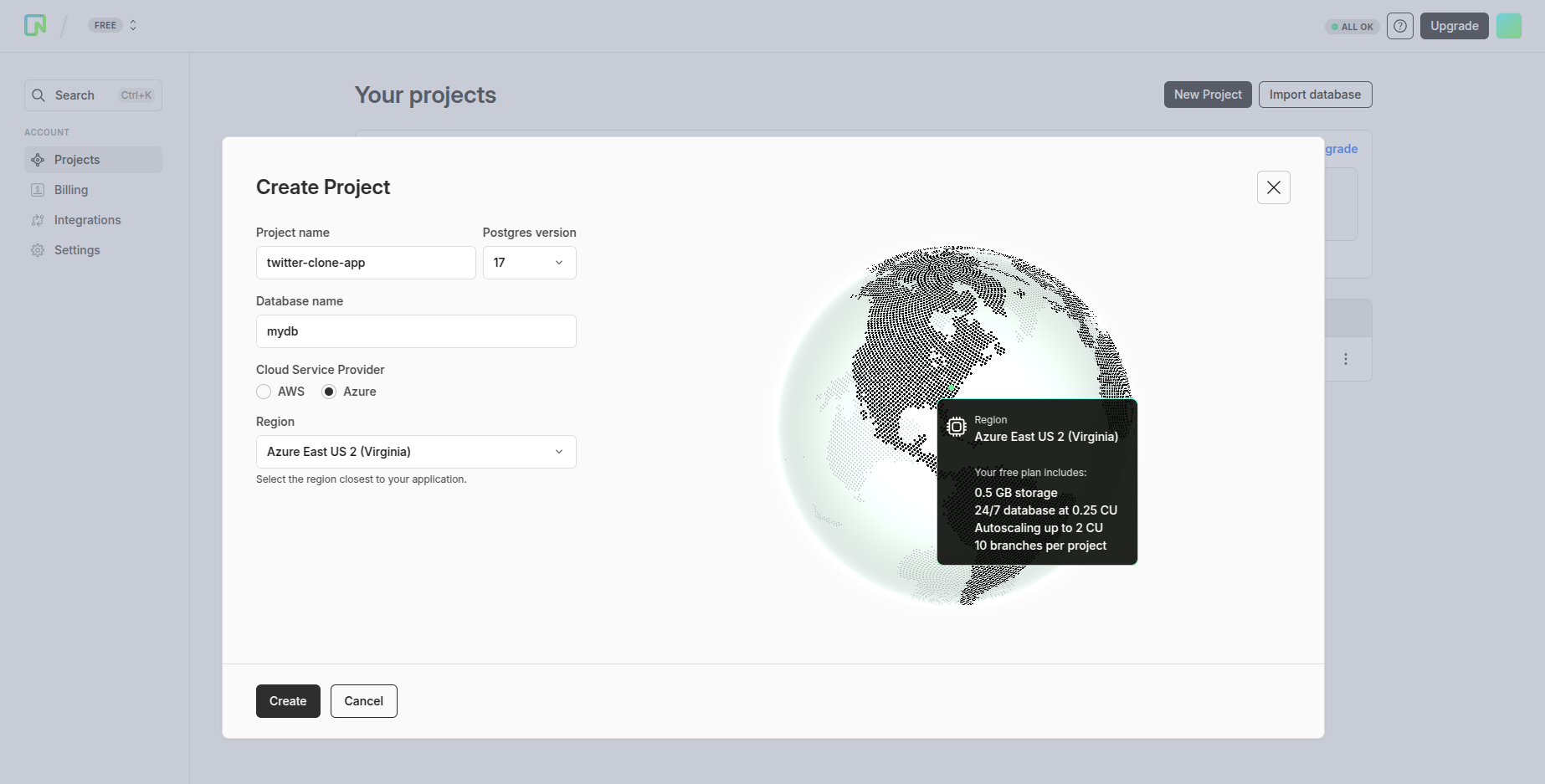Image resolution: width=1545 pixels, height=784 pixels.
Task: Focus the Database name field
Action: point(415,331)
